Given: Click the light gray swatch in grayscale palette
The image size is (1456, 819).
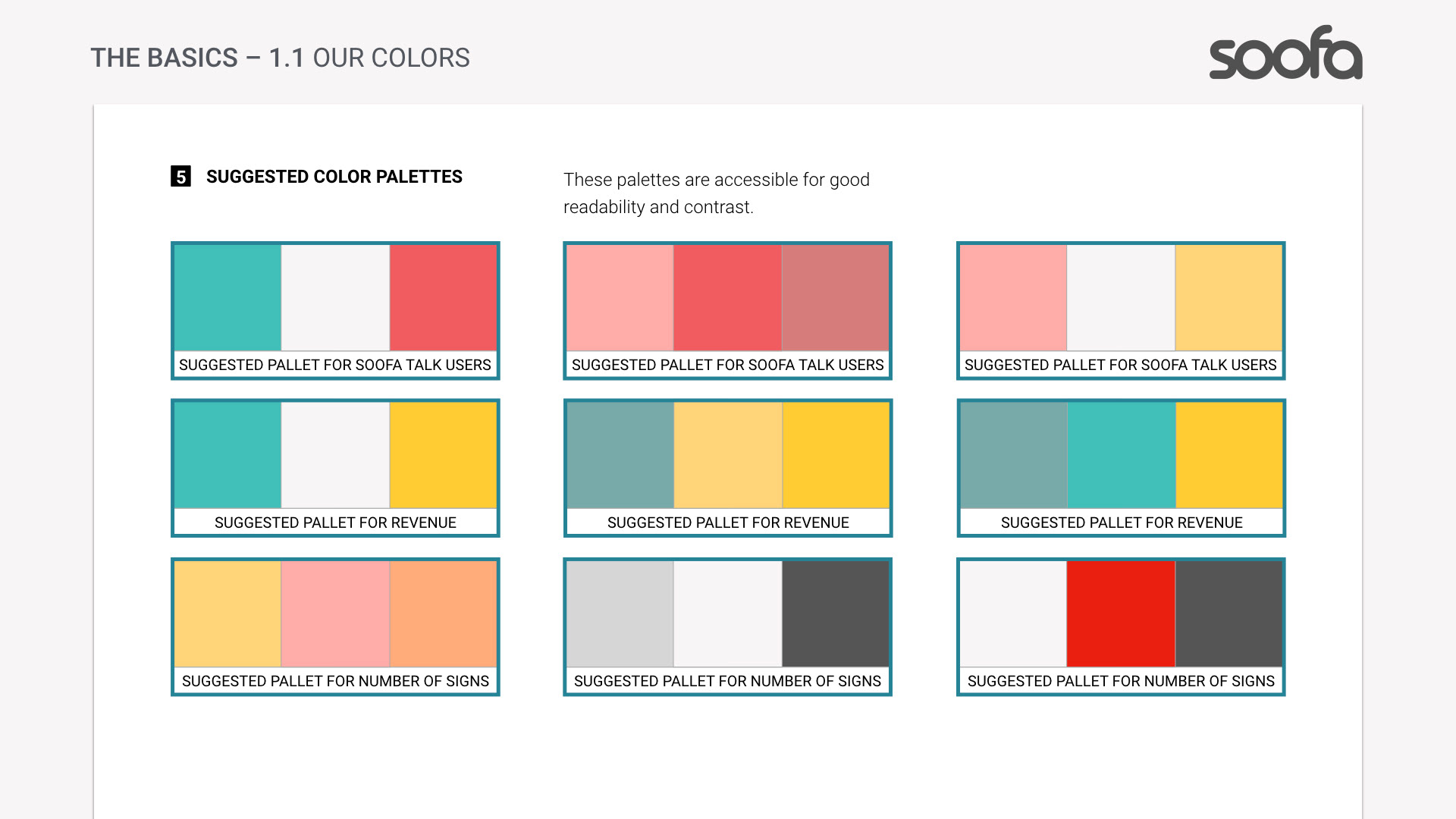Looking at the screenshot, I should tap(620, 613).
